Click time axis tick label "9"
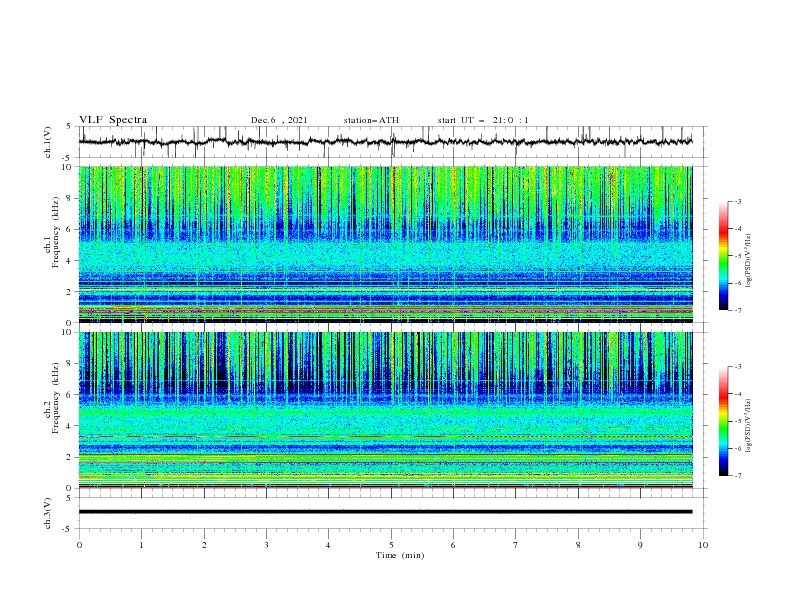Screen dimensions: 792x612 640,545
